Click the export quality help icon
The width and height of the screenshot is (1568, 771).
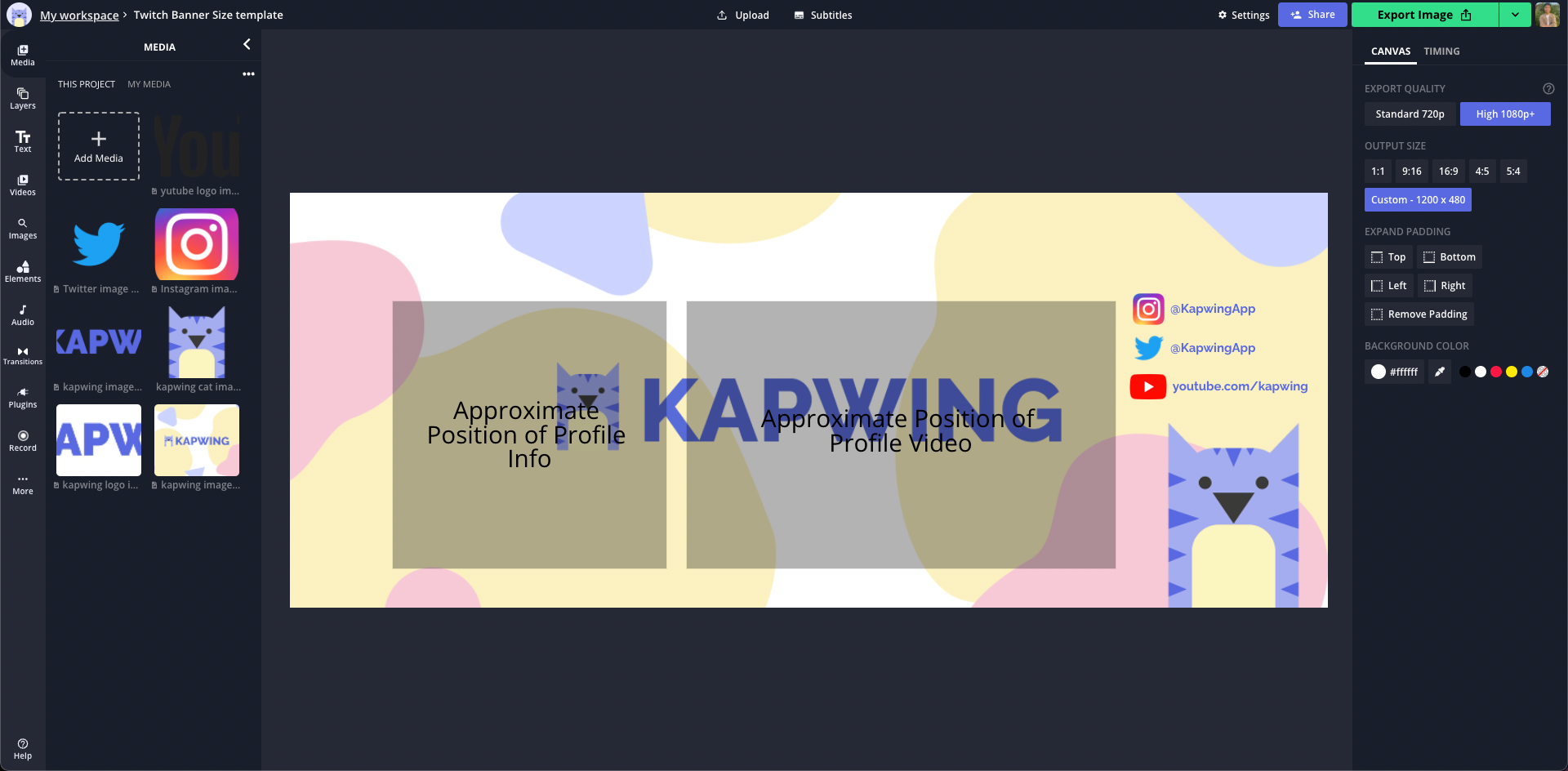coord(1548,89)
